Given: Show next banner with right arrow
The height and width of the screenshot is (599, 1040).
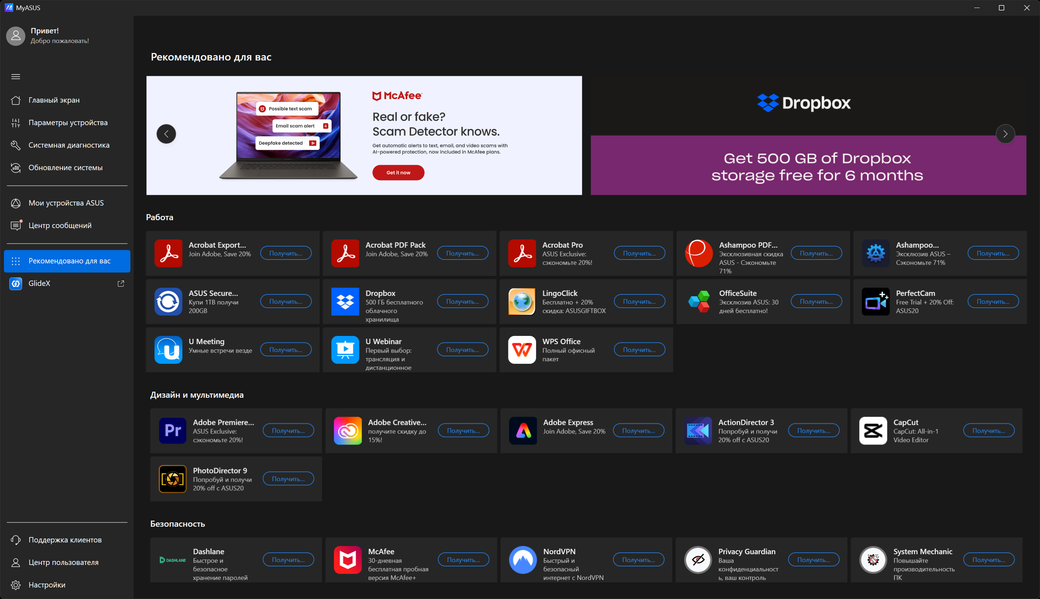Looking at the screenshot, I should click(x=1006, y=134).
